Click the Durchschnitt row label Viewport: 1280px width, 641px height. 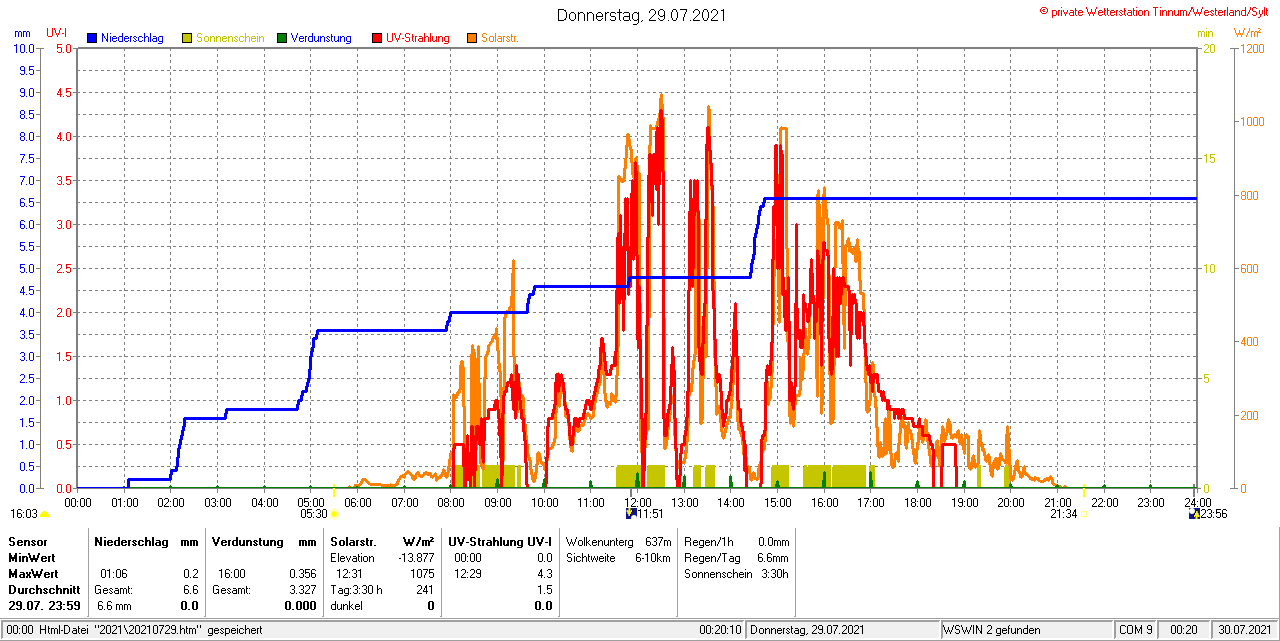pyautogui.click(x=44, y=590)
